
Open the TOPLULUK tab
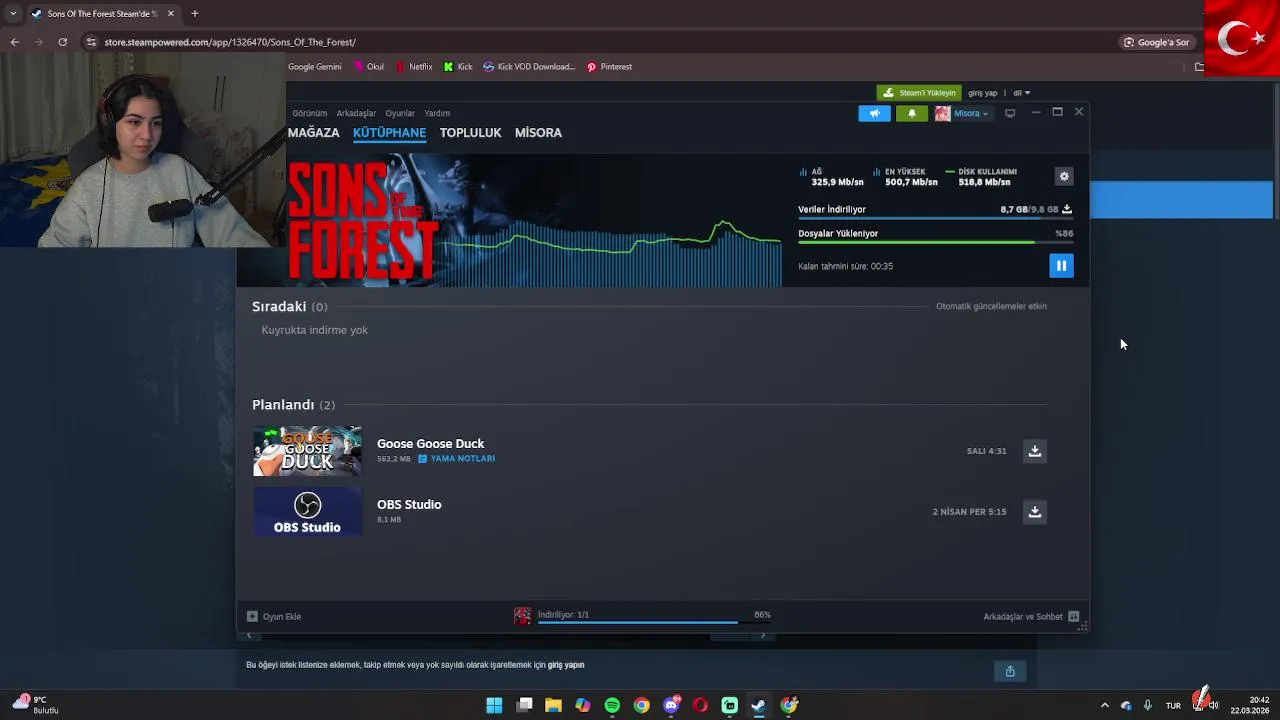pos(470,132)
